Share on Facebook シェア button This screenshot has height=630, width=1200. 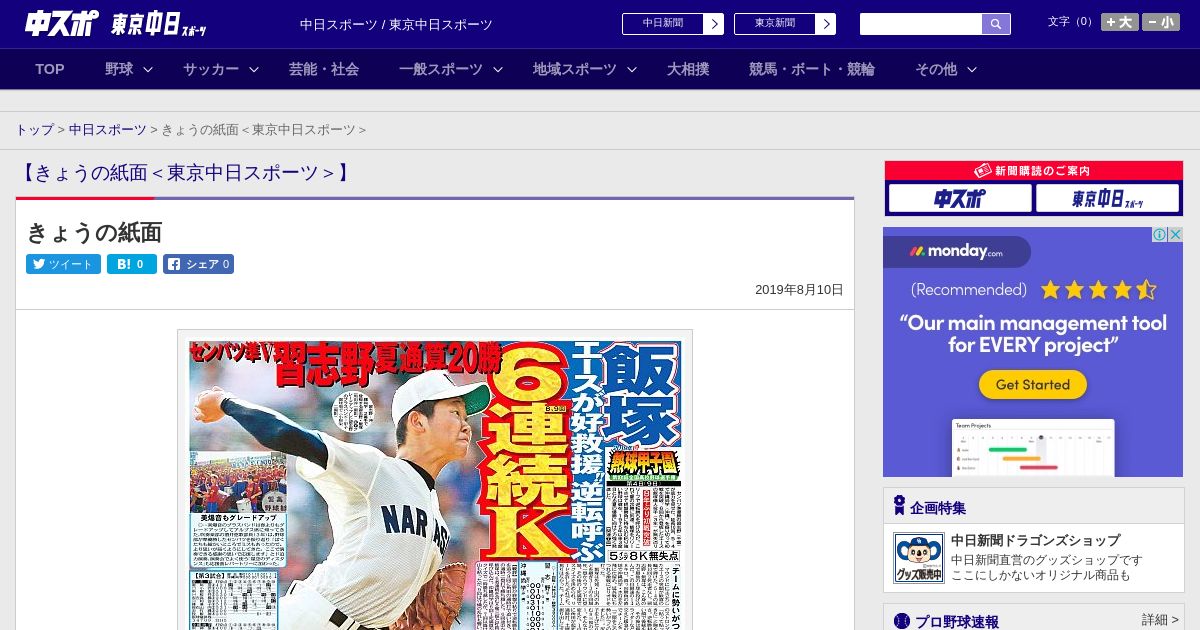click(199, 264)
